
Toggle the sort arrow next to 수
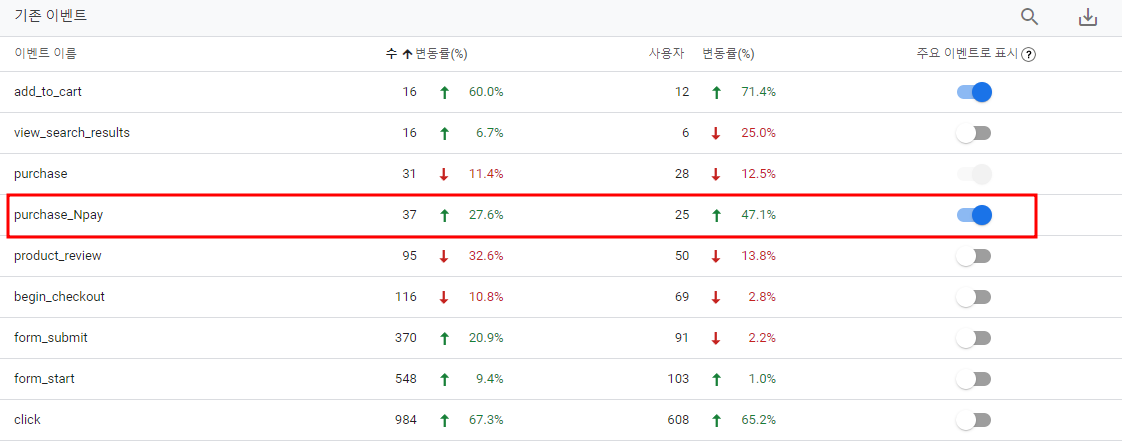[x=407, y=54]
